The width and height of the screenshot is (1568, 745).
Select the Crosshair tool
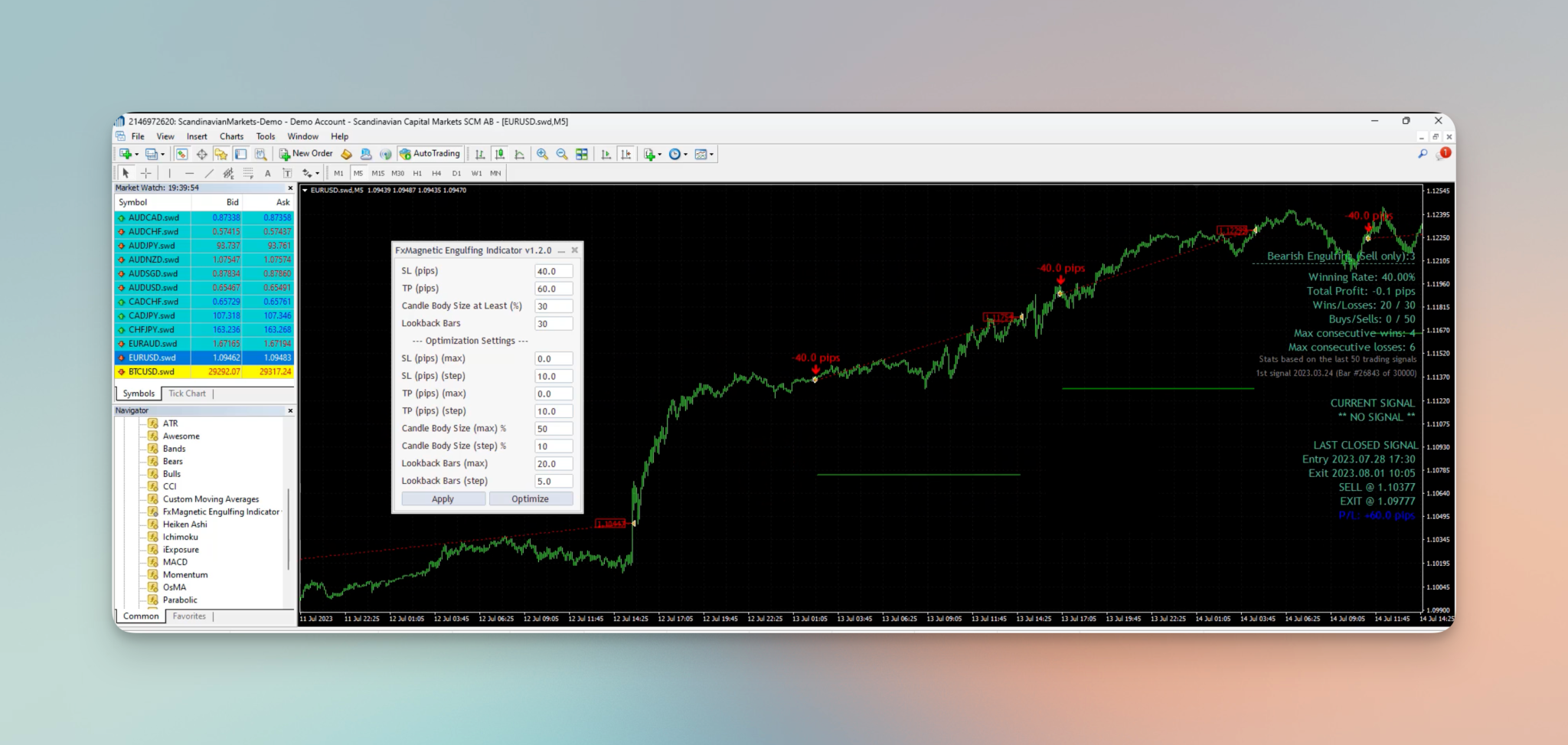(x=146, y=173)
